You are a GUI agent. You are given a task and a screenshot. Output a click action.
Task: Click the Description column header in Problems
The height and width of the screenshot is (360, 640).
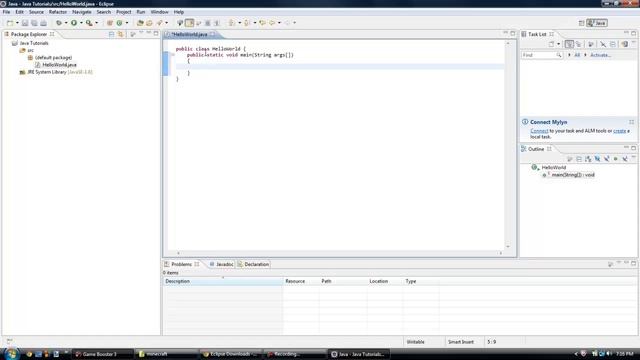(222, 281)
